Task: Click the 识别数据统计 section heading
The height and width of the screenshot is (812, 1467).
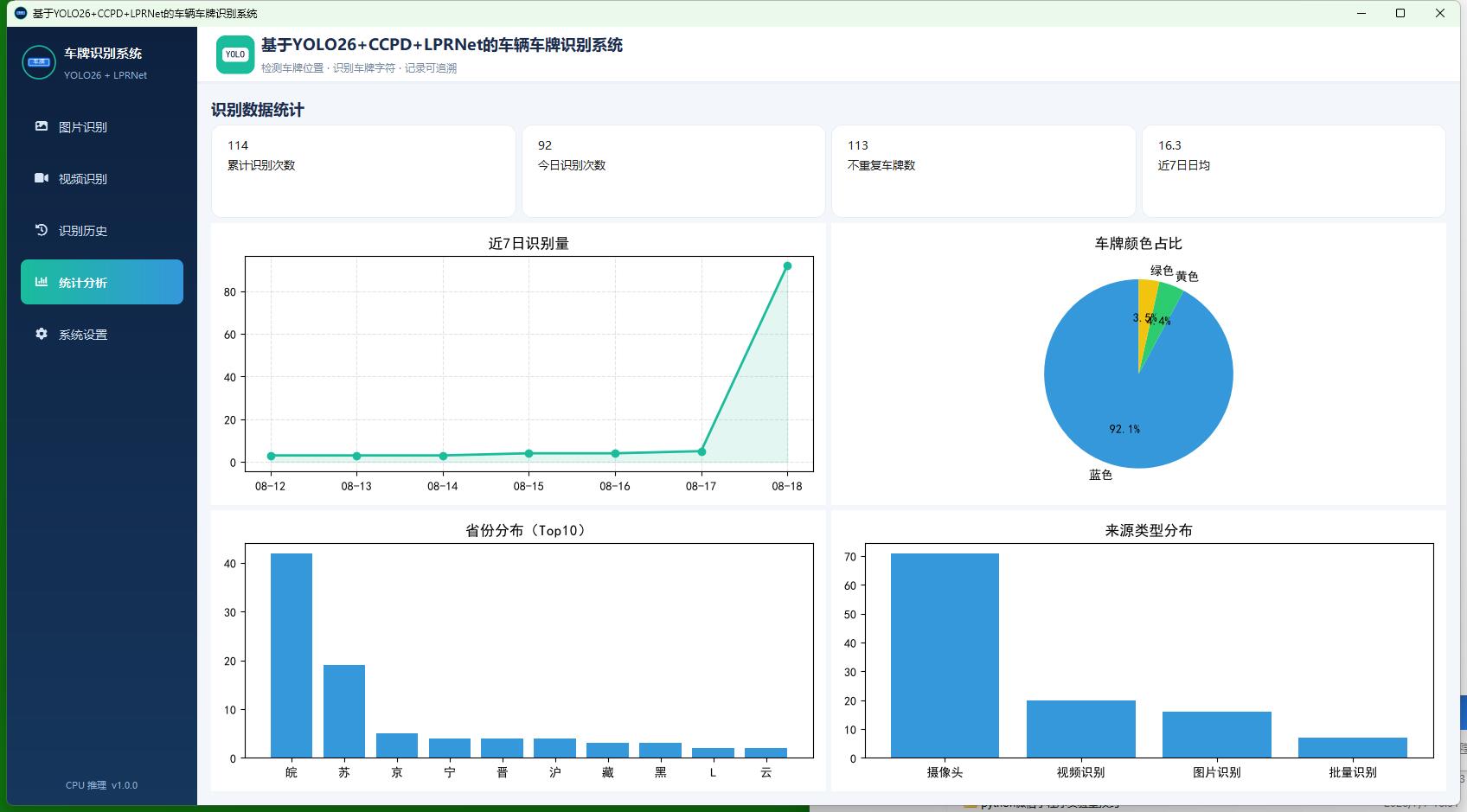Action: click(258, 110)
